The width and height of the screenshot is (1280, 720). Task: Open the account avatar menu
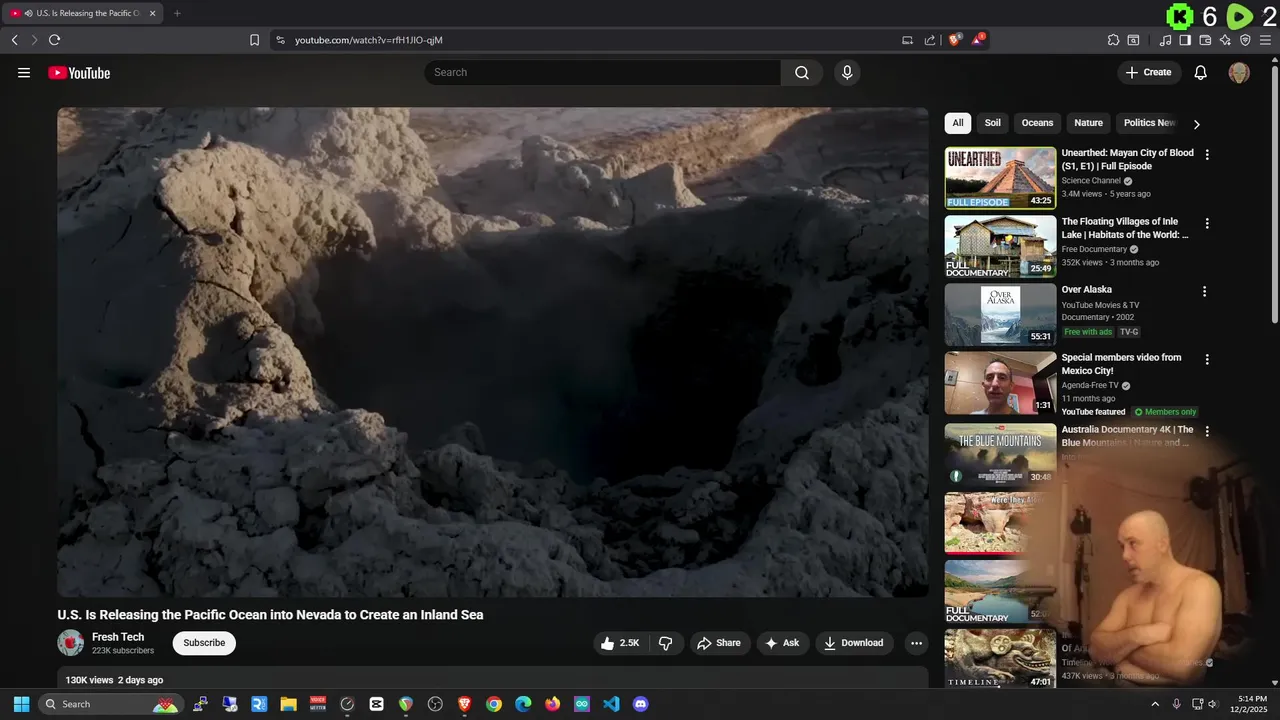coord(1239,72)
